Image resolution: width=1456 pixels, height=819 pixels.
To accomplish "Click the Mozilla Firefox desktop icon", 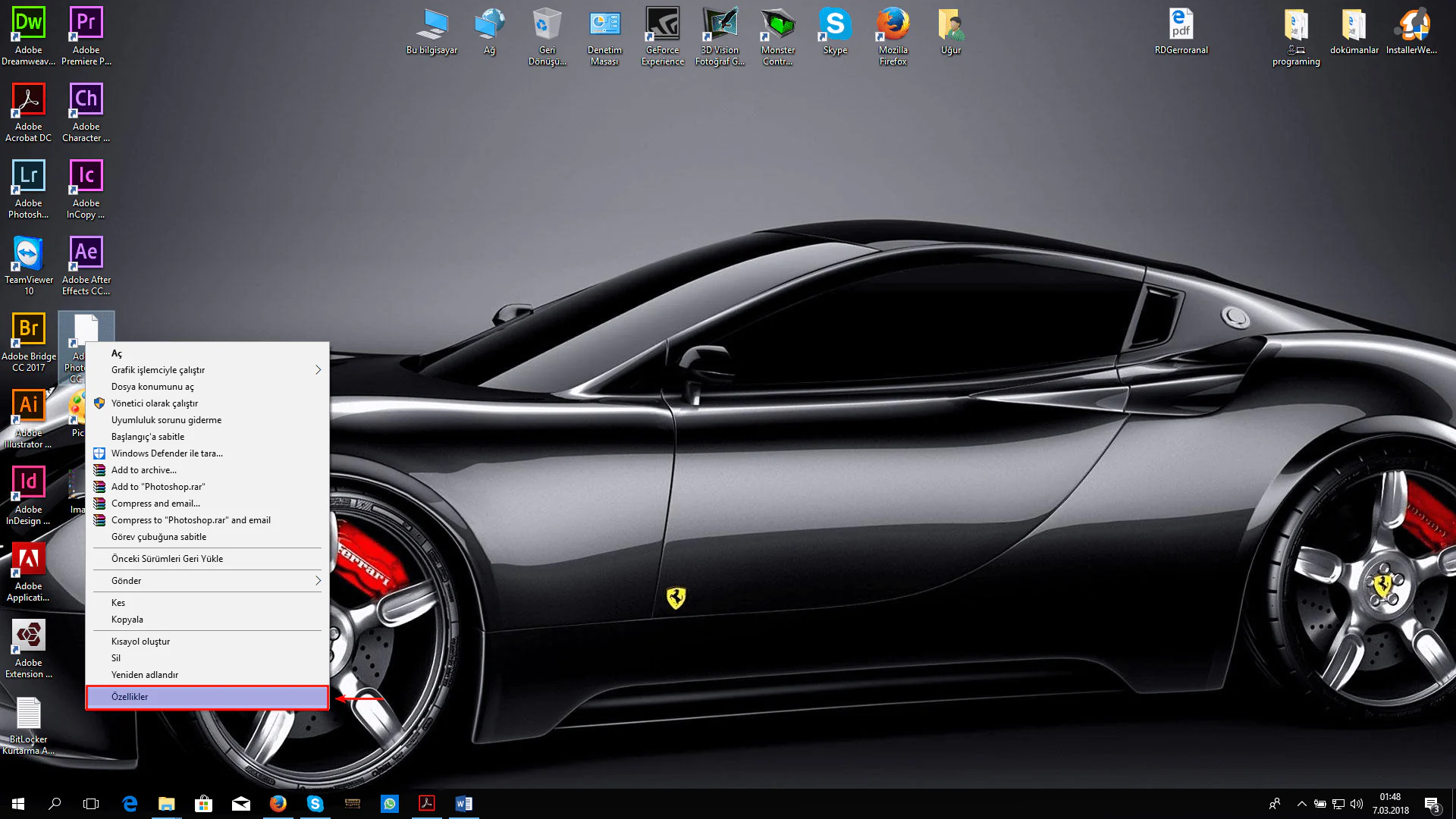I will [x=893, y=24].
